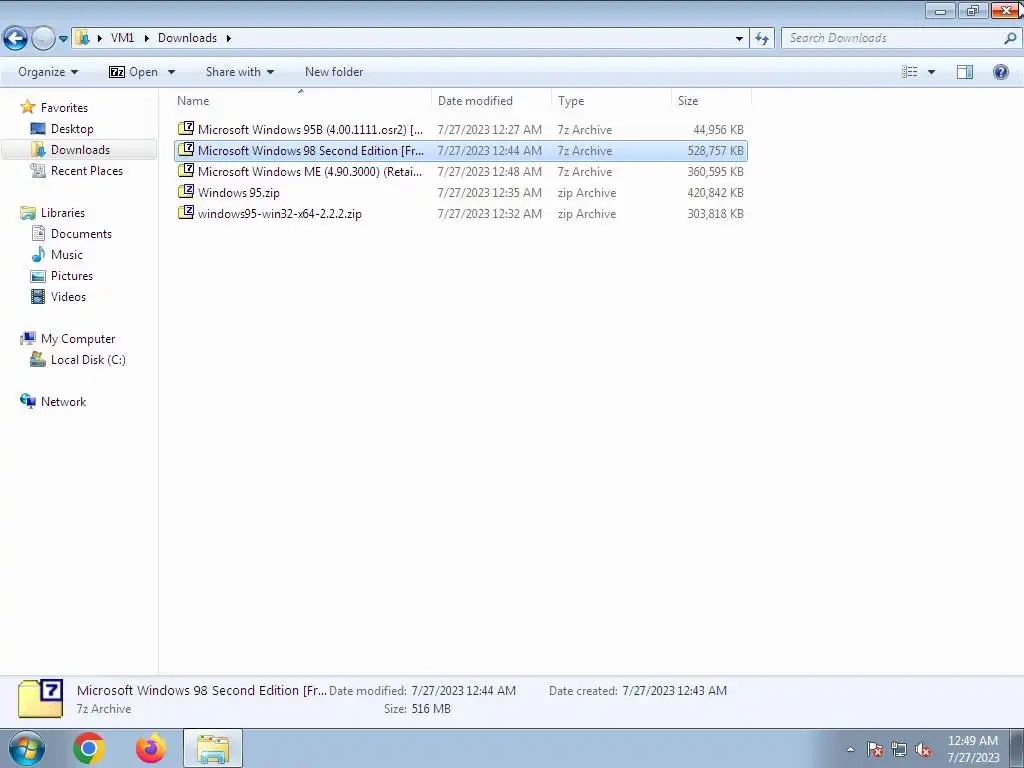
Task: Open Desktop in Favorites
Action: pos(72,129)
